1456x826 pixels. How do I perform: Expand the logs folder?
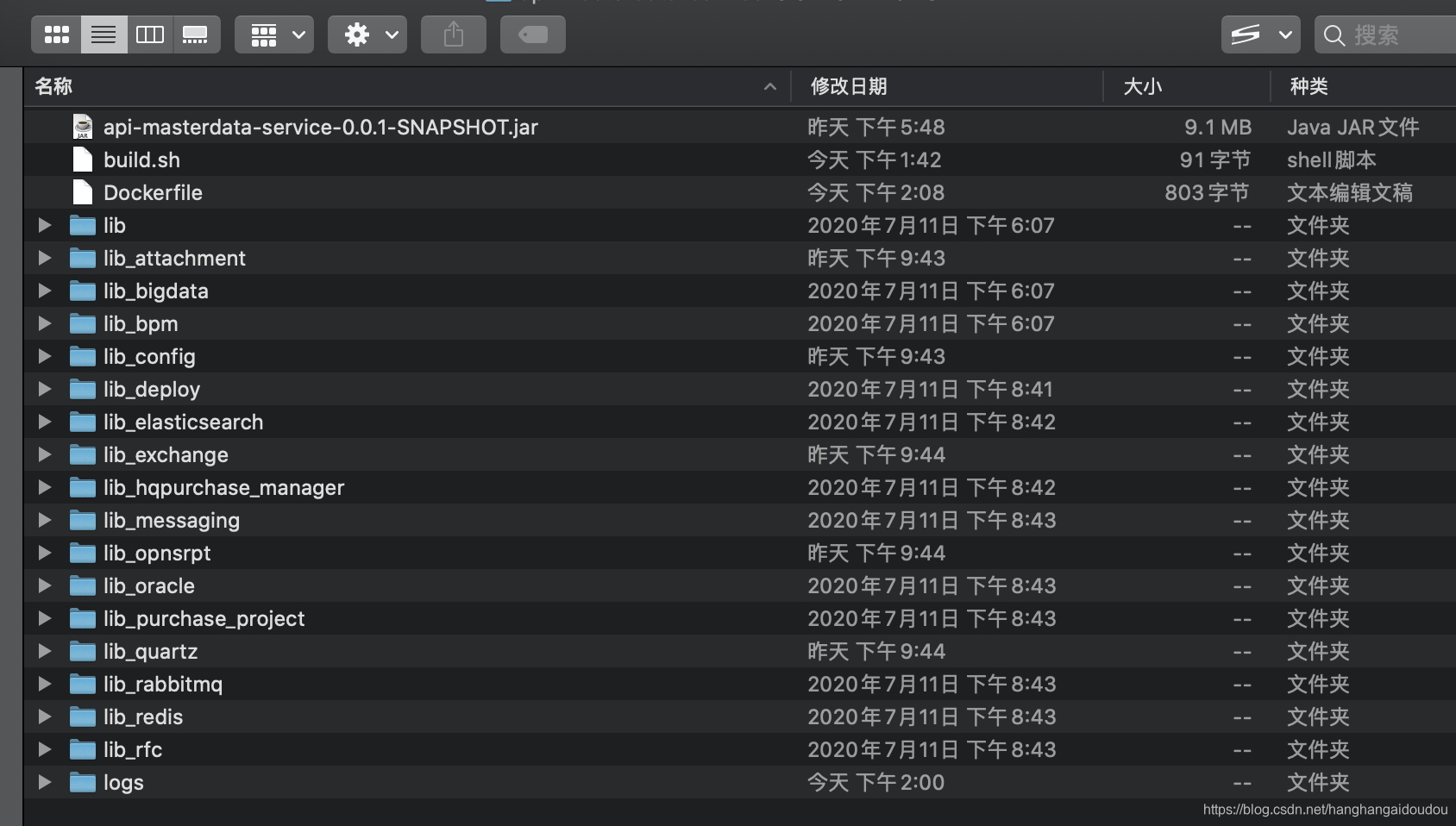45,782
